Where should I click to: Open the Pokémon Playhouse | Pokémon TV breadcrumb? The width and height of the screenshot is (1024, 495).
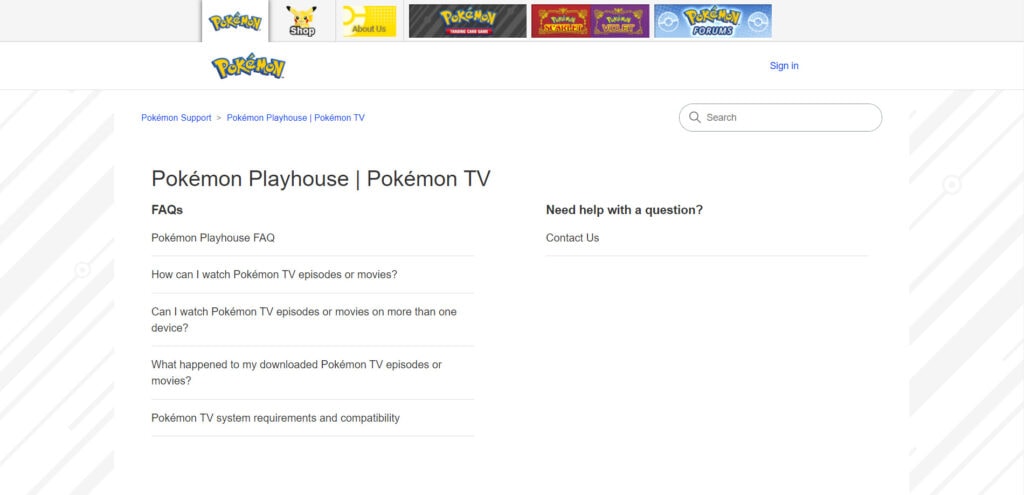296,118
